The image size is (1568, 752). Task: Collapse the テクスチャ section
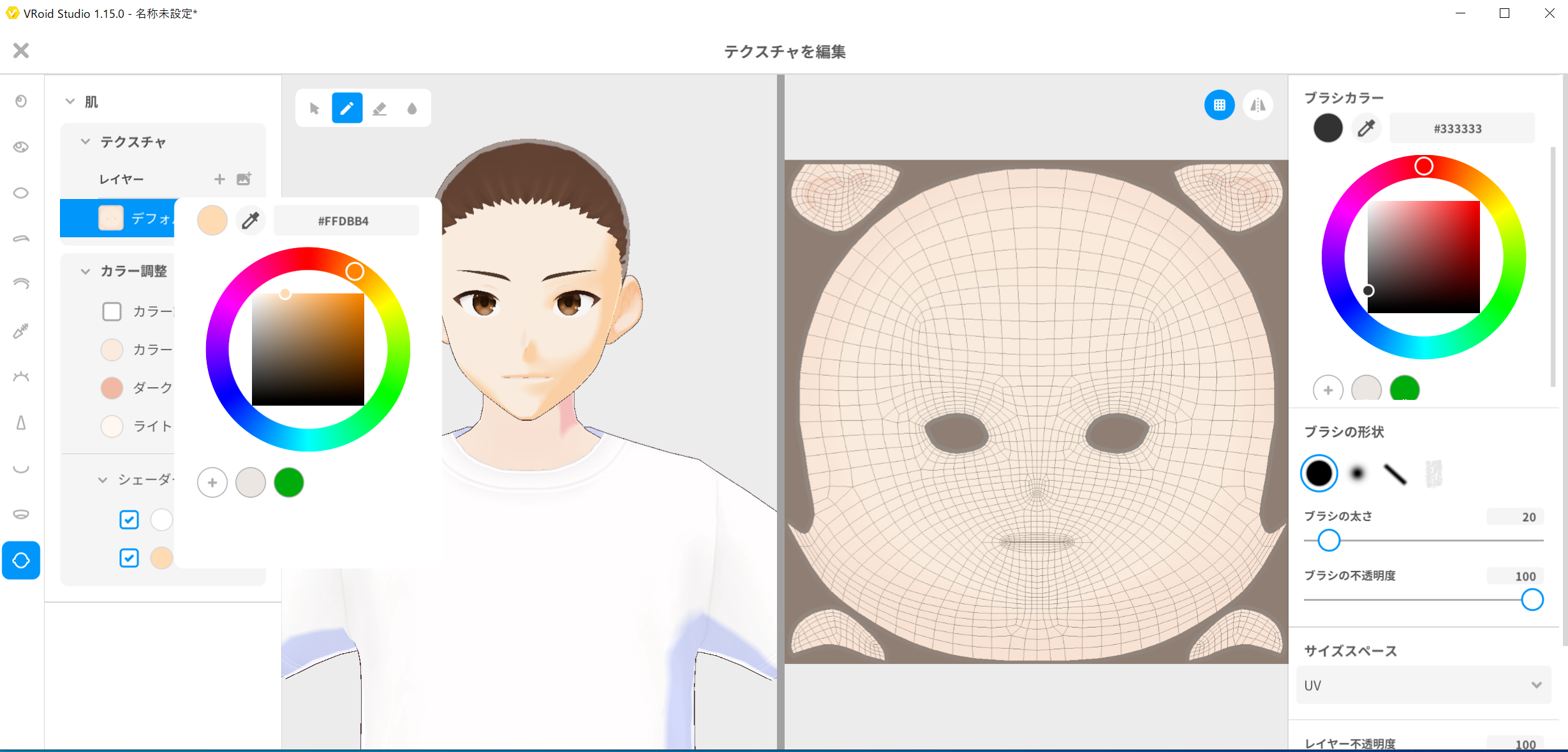pos(85,142)
